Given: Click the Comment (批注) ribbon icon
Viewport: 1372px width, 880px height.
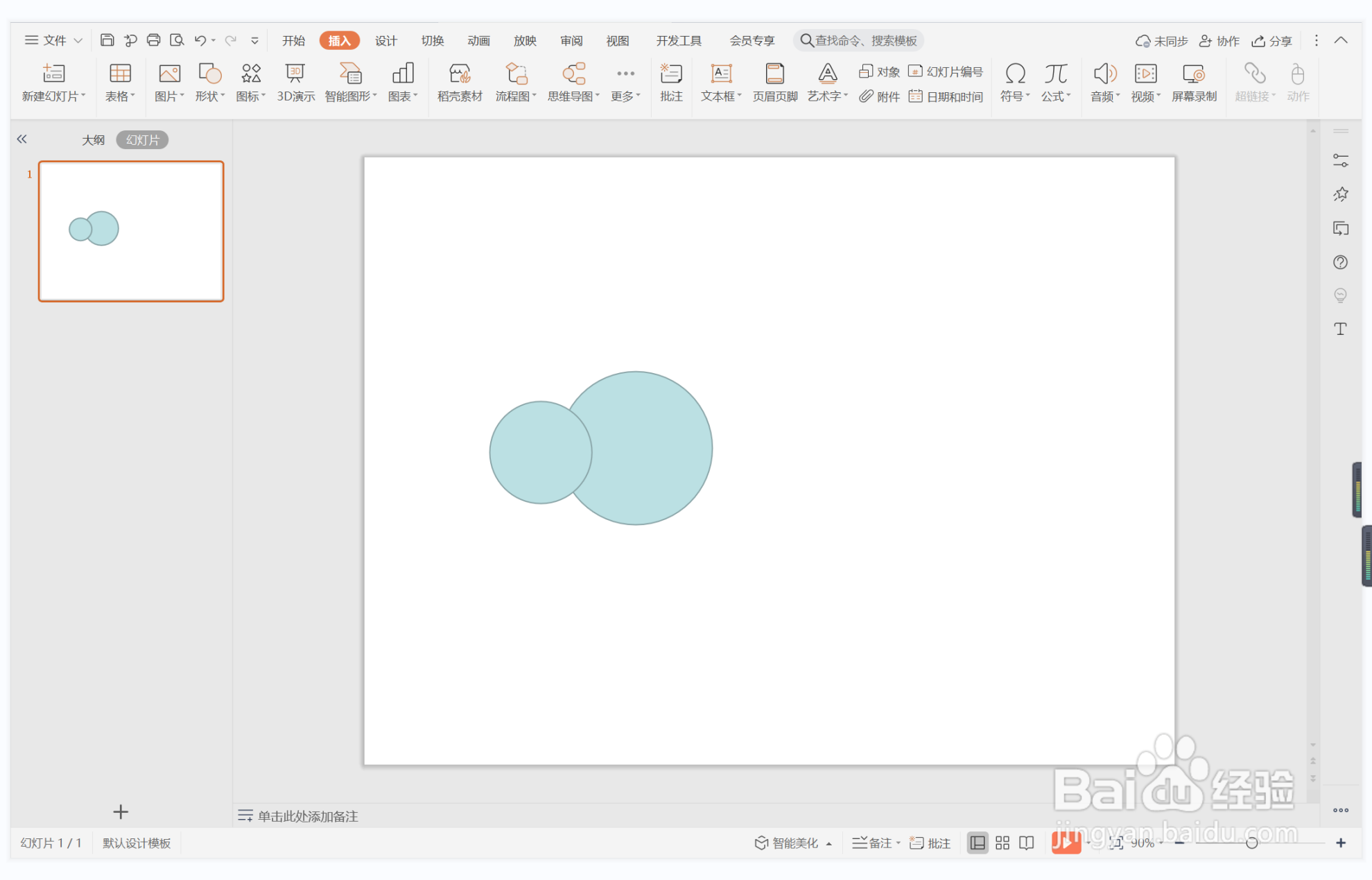Looking at the screenshot, I should point(671,74).
